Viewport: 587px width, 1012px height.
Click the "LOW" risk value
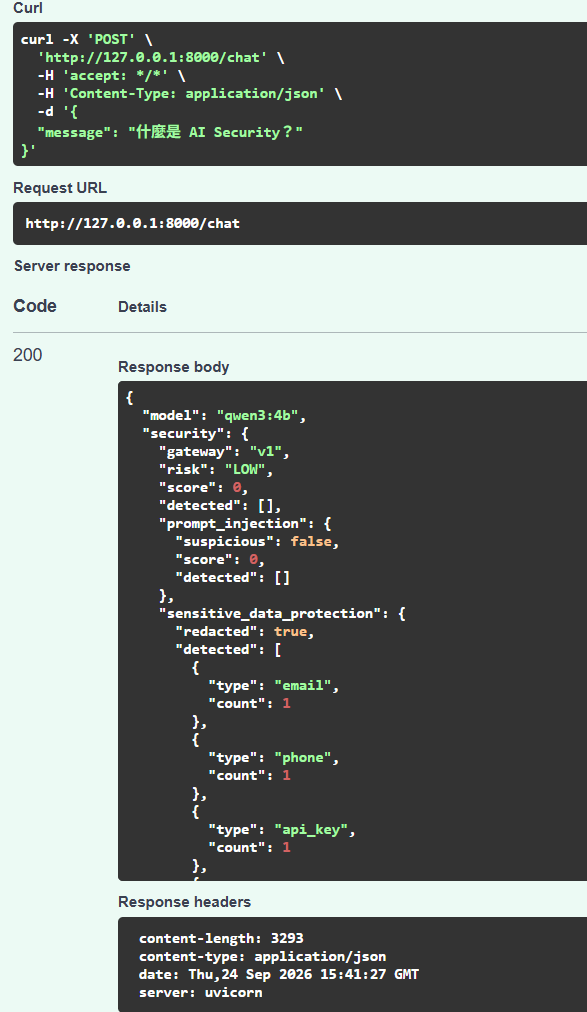pos(245,470)
